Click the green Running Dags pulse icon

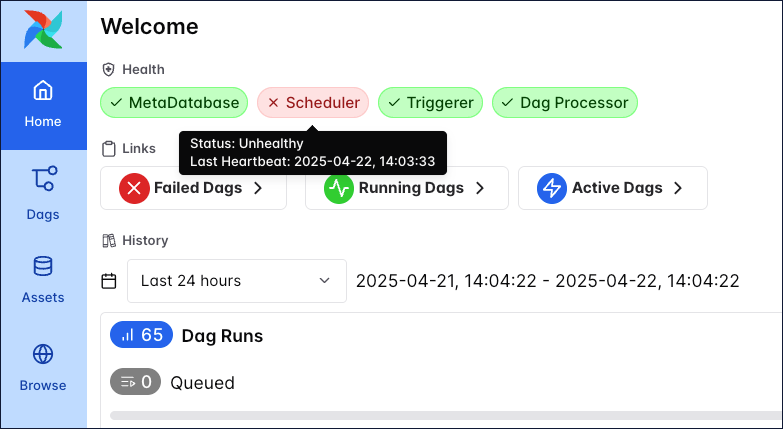pyautogui.click(x=339, y=188)
